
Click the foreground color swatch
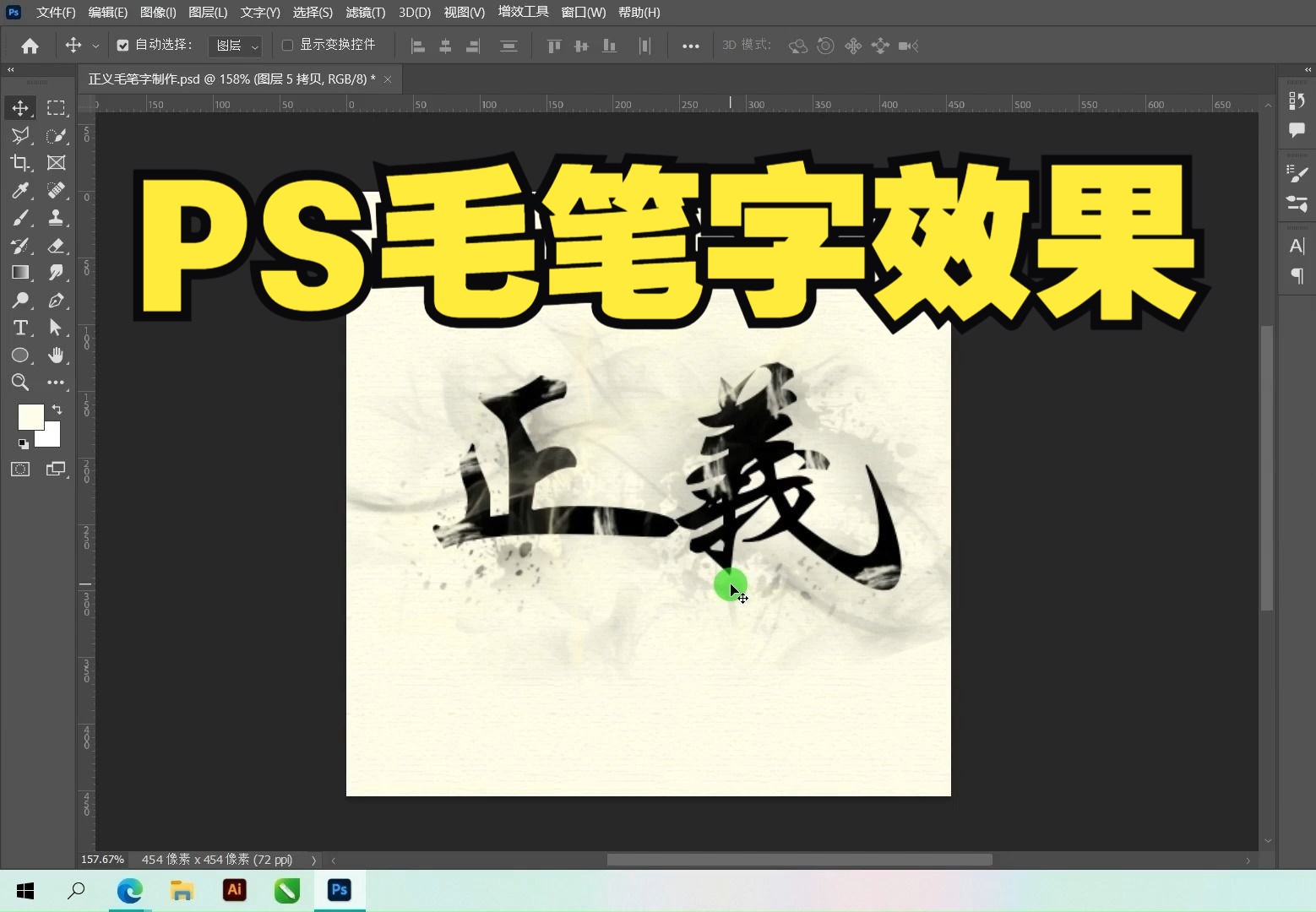(x=31, y=417)
